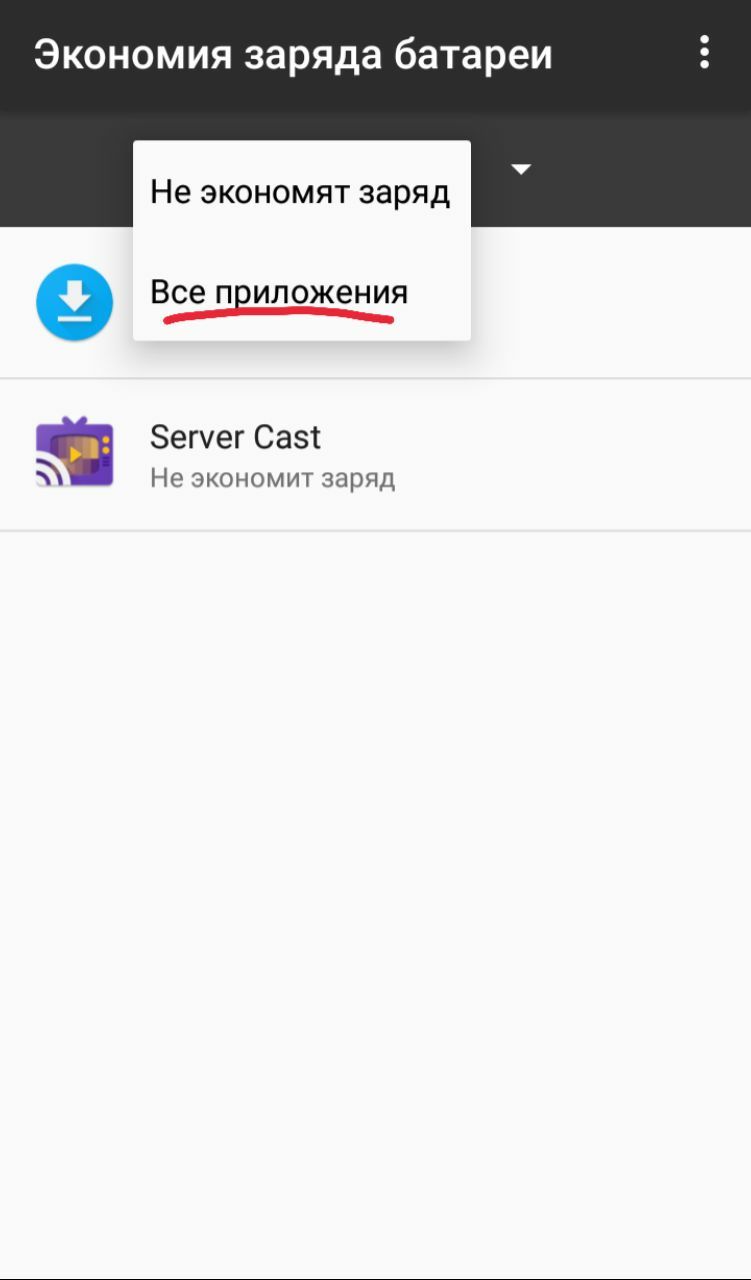Tap the divider line below Server Cast
The image size is (751, 1280).
(375, 531)
